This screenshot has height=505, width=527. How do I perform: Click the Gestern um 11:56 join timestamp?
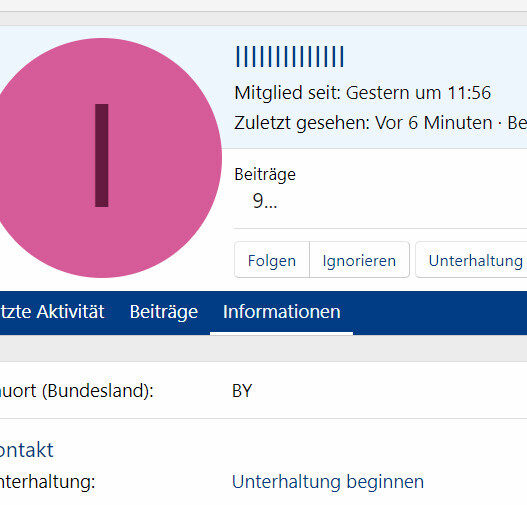coord(418,92)
